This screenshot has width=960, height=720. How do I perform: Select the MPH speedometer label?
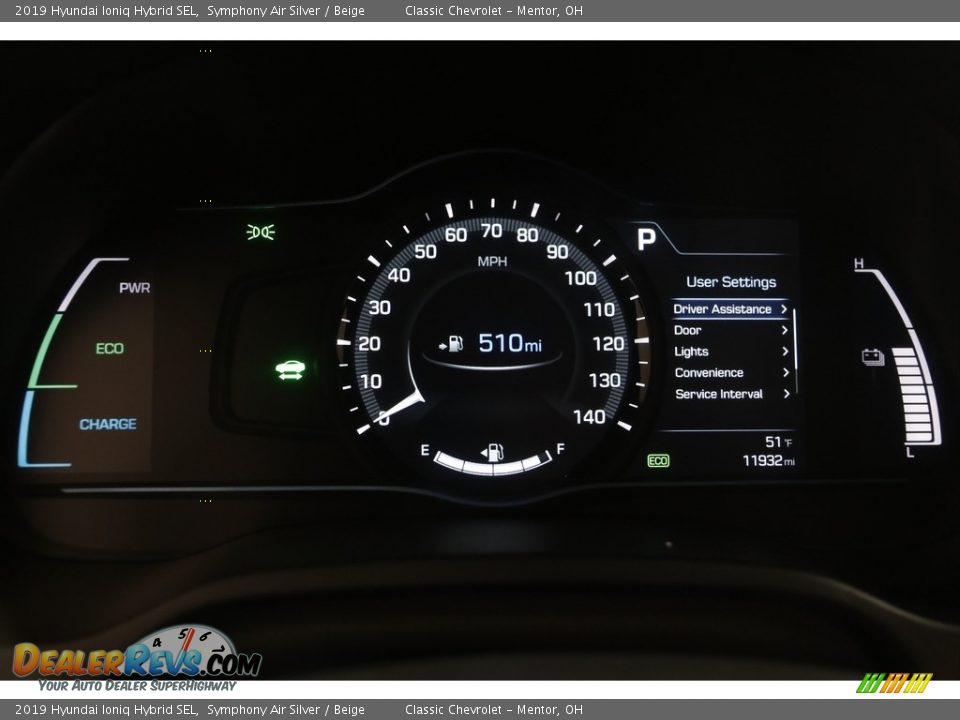492,262
